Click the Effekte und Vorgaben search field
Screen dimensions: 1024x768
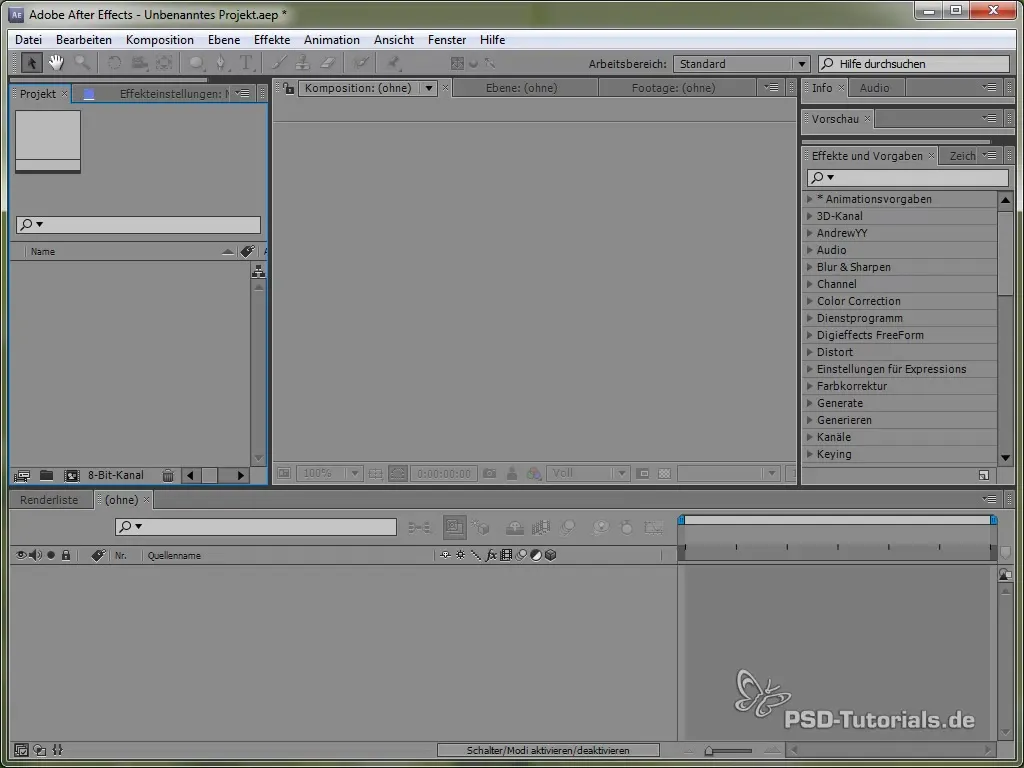908,178
